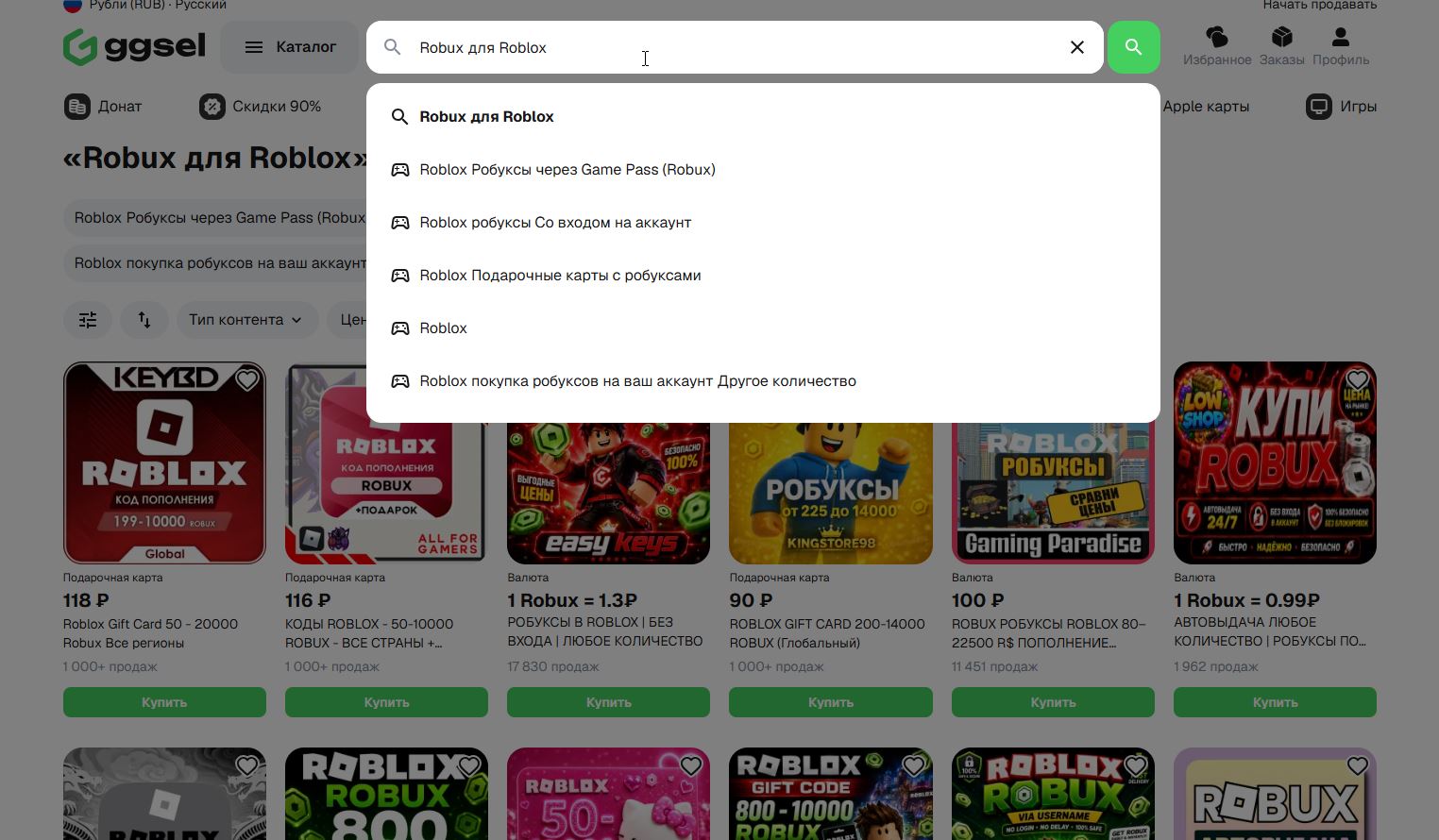Open Заказы orders

coord(1281,46)
